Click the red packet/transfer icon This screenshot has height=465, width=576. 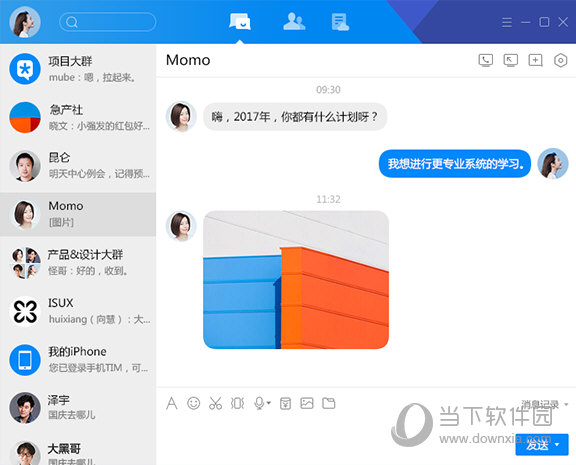pyautogui.click(x=285, y=403)
